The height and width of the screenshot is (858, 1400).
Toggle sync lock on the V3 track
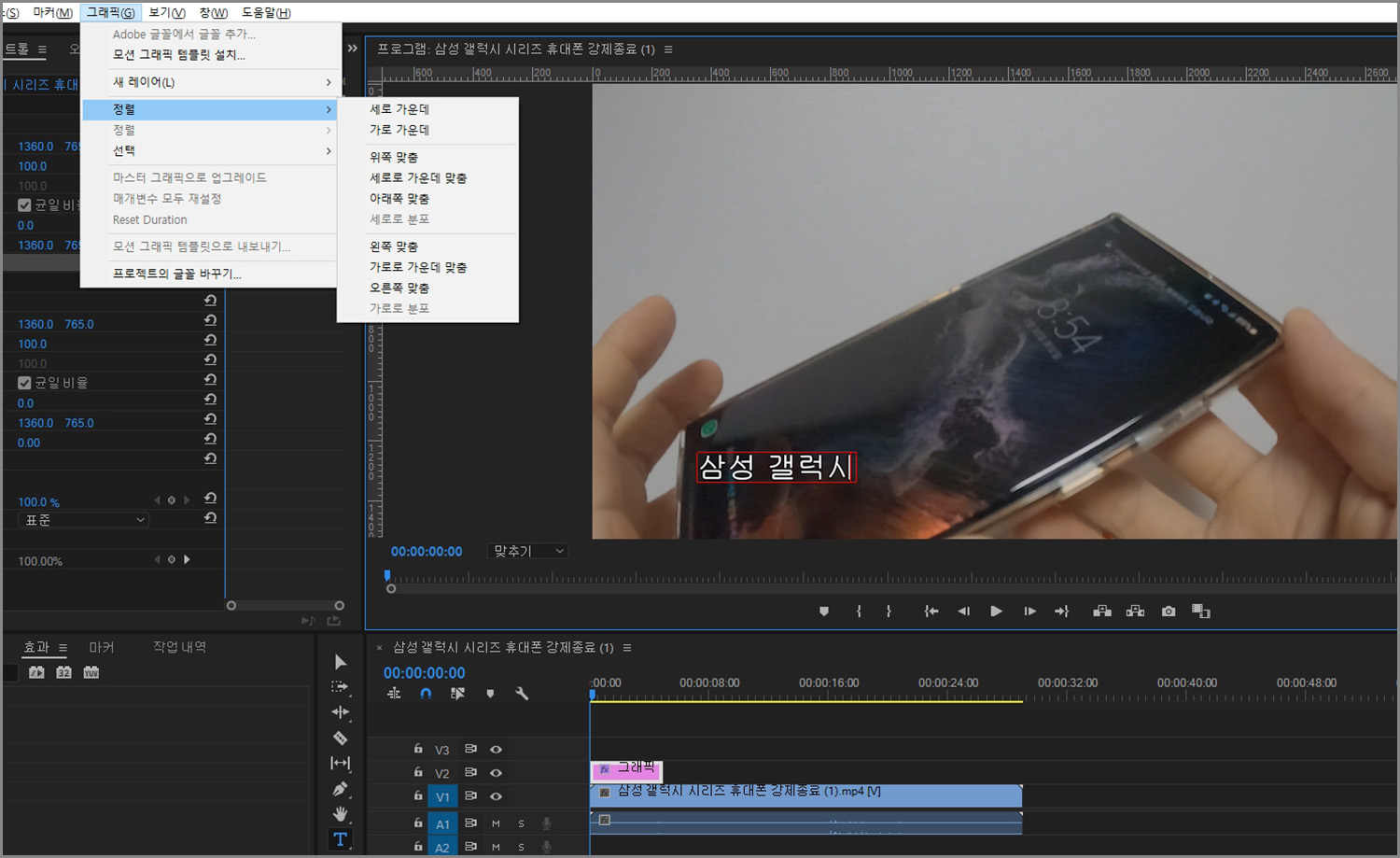[470, 749]
